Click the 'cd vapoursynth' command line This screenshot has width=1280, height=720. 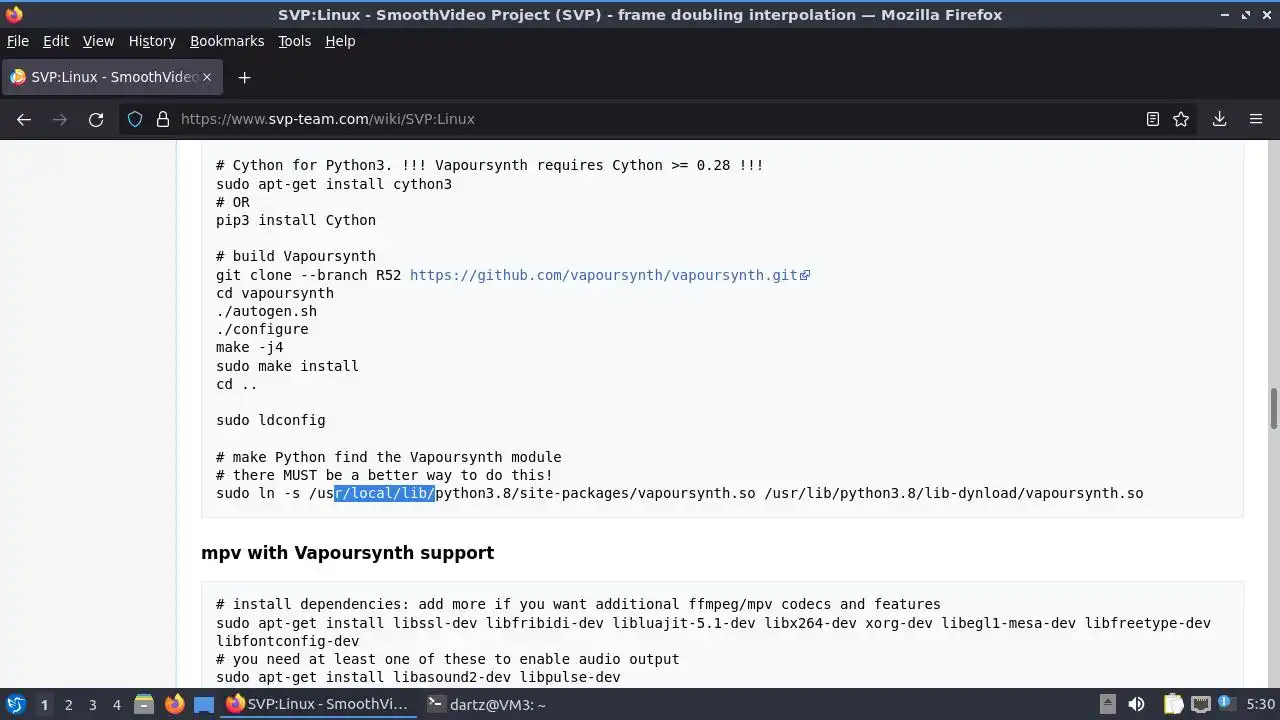pos(275,293)
